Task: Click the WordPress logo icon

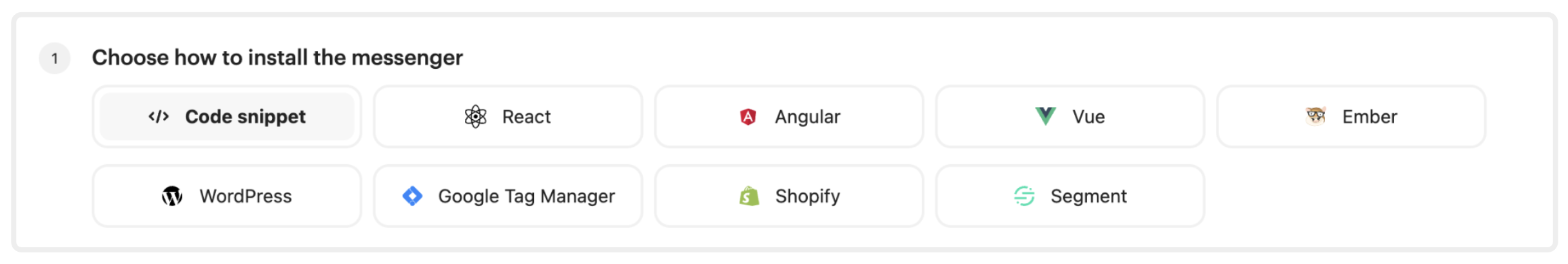Action: click(171, 196)
